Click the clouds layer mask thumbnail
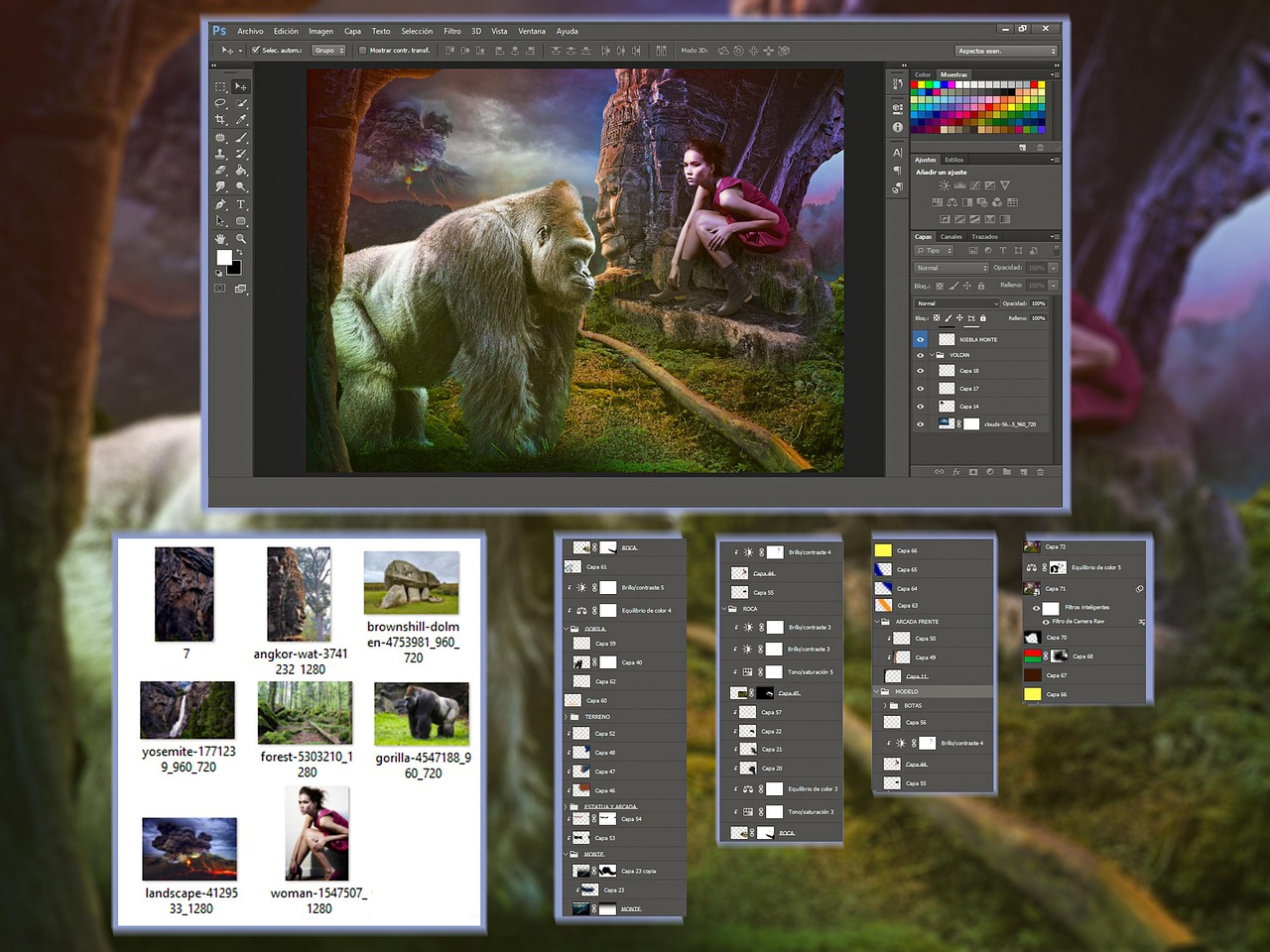This screenshot has height=952, width=1270. pyautogui.click(x=972, y=424)
